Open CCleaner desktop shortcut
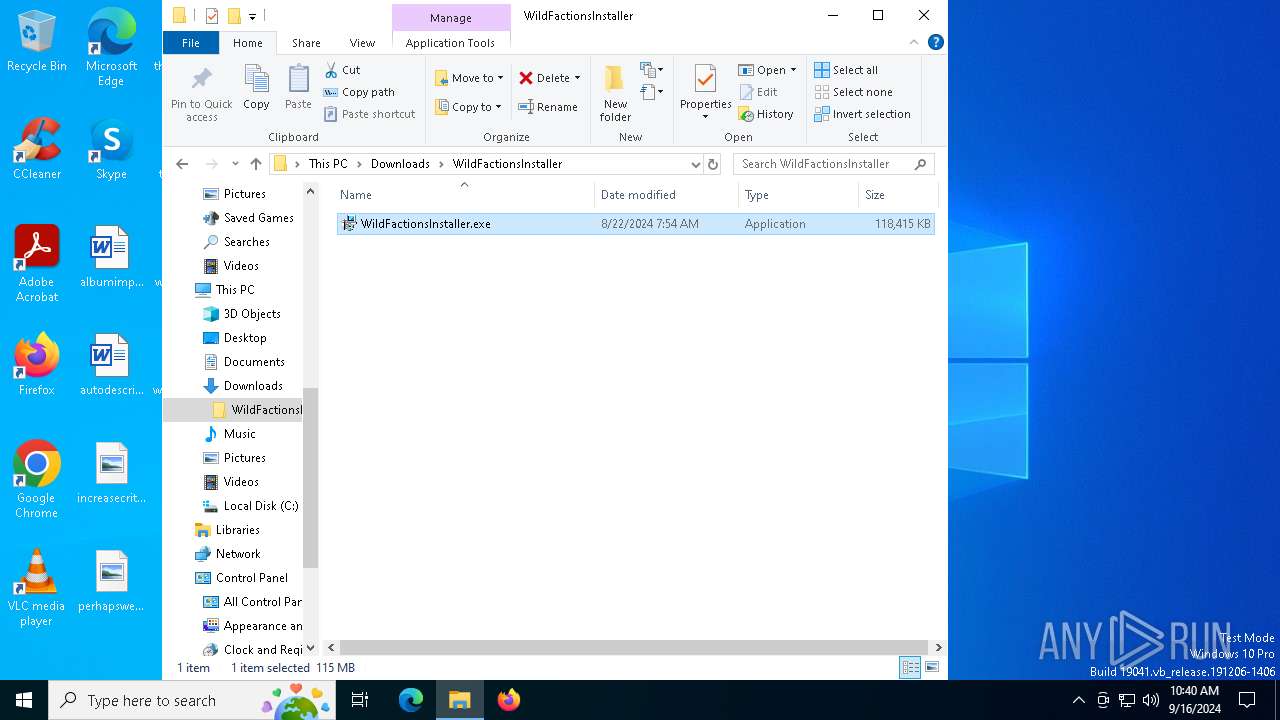The width and height of the screenshot is (1280, 720). tap(37, 150)
